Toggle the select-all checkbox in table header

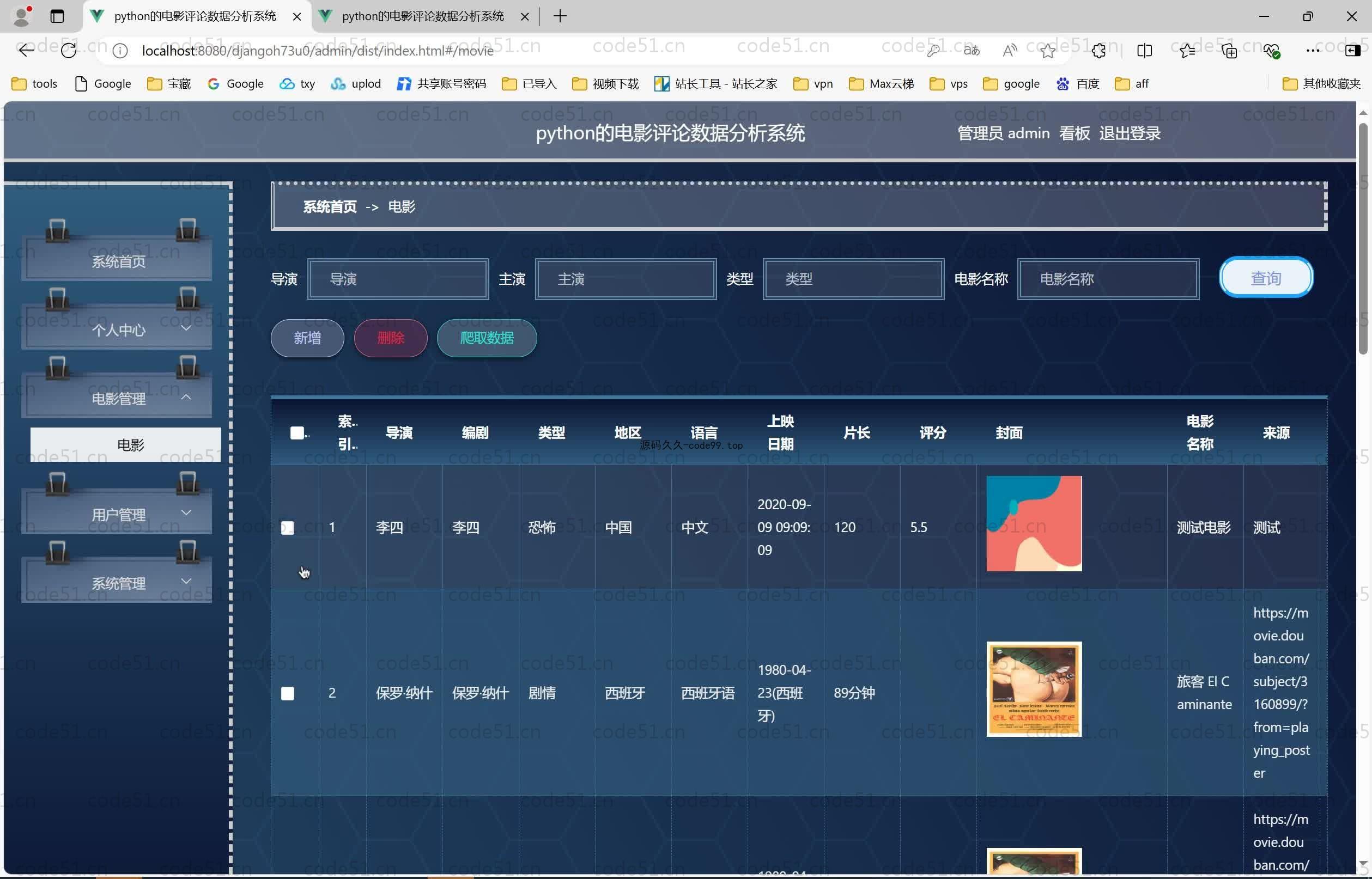(297, 432)
